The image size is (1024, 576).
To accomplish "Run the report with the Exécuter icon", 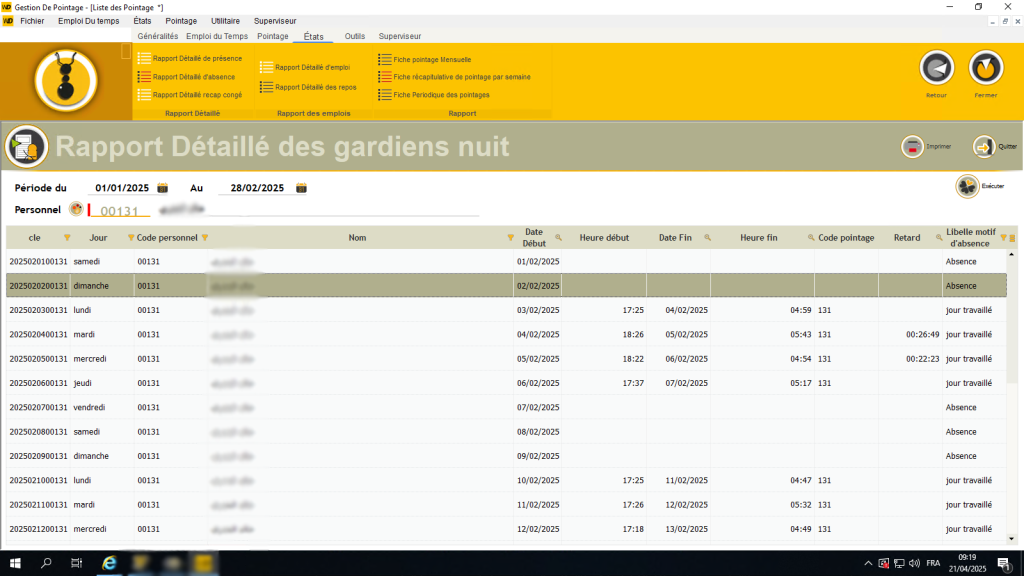I will (x=966, y=185).
